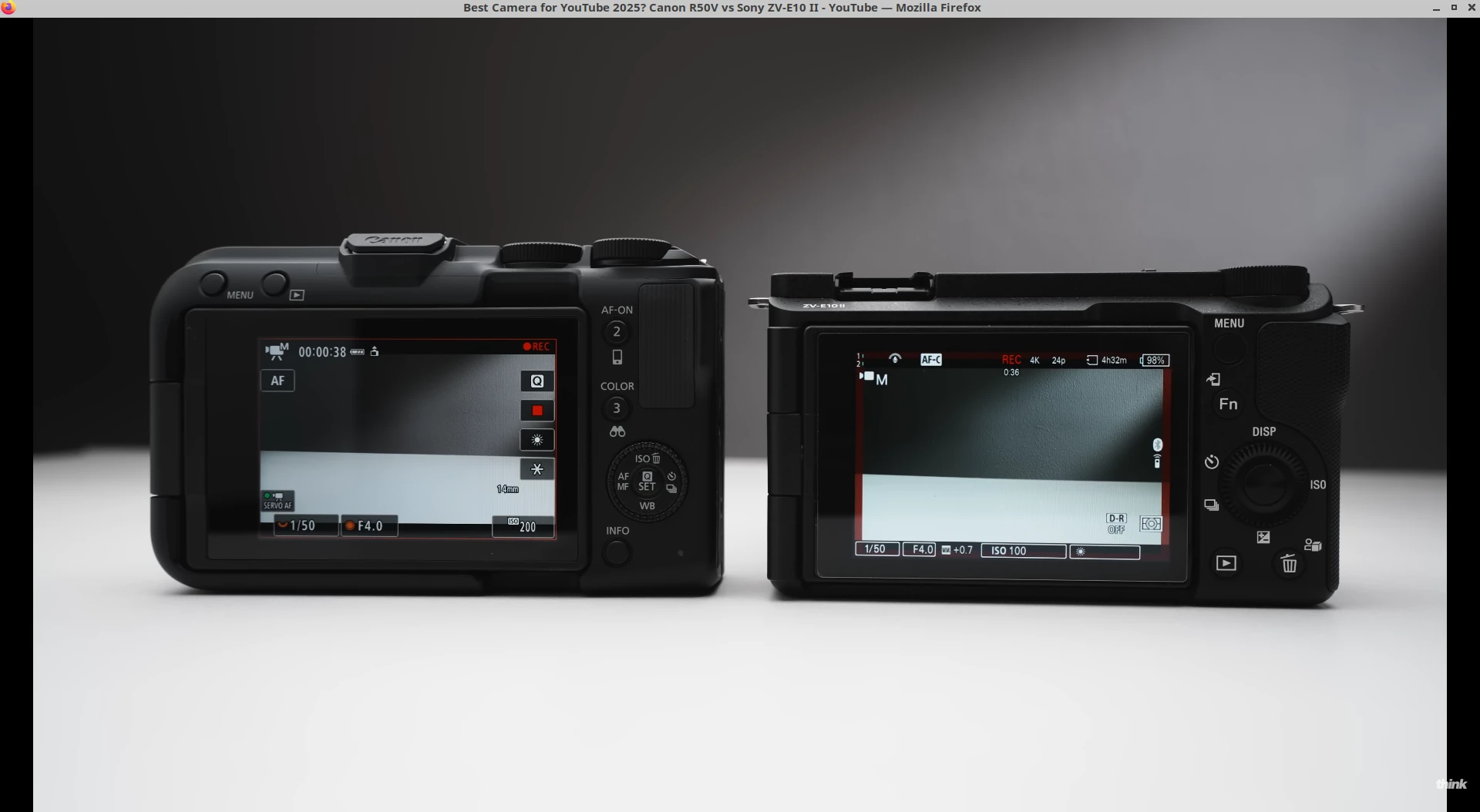Click the 'MENU' label on the Canon camera
The height and width of the screenshot is (812, 1480).
tap(240, 295)
